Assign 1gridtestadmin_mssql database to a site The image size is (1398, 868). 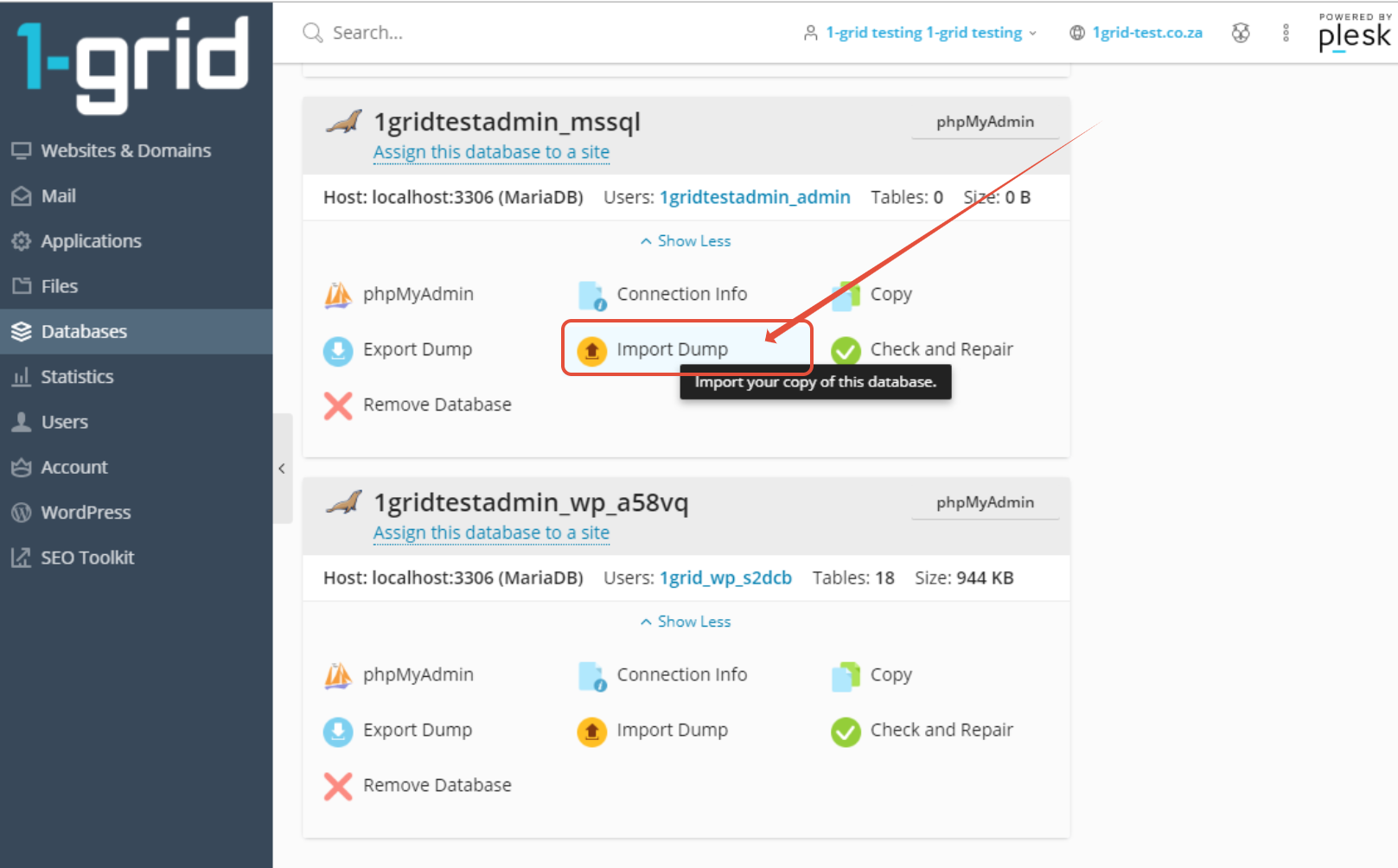point(491,152)
